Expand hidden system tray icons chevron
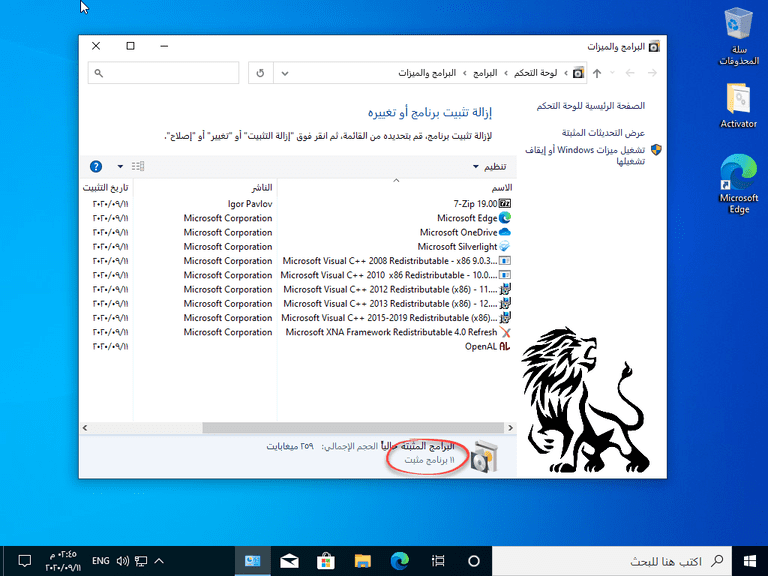 (x=159, y=561)
